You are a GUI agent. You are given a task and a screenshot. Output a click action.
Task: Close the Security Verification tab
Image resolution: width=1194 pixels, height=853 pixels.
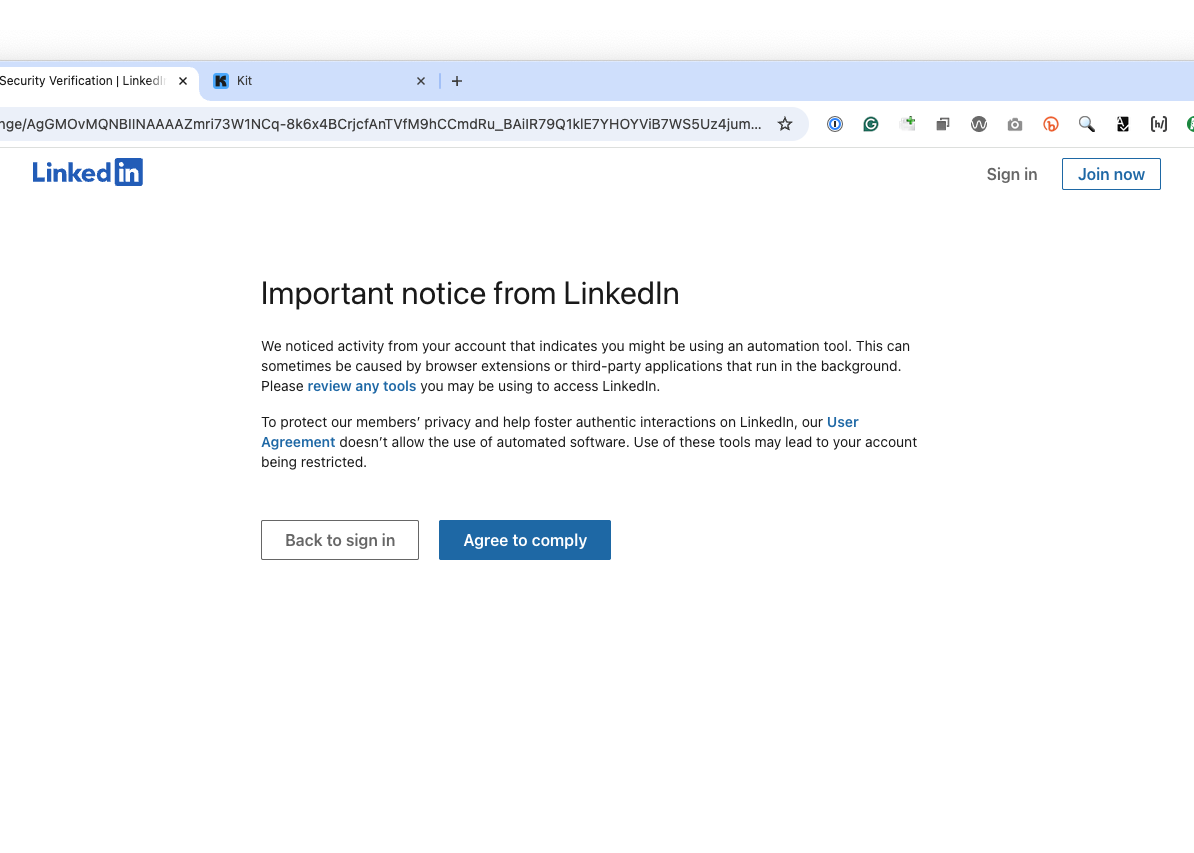point(183,81)
